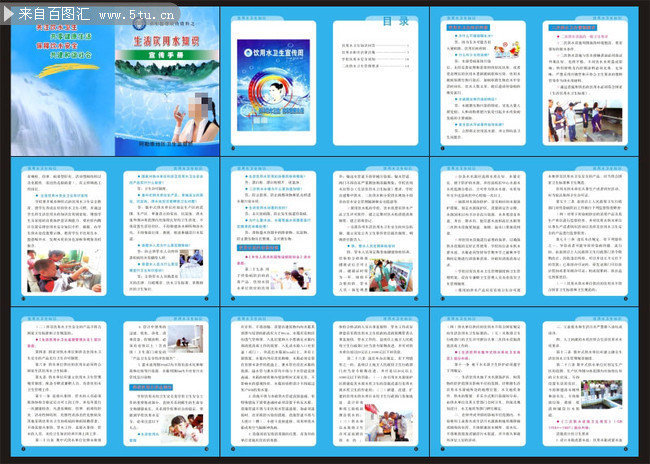
Task: Select the photo of staff at display board
Action: (390, 275)
